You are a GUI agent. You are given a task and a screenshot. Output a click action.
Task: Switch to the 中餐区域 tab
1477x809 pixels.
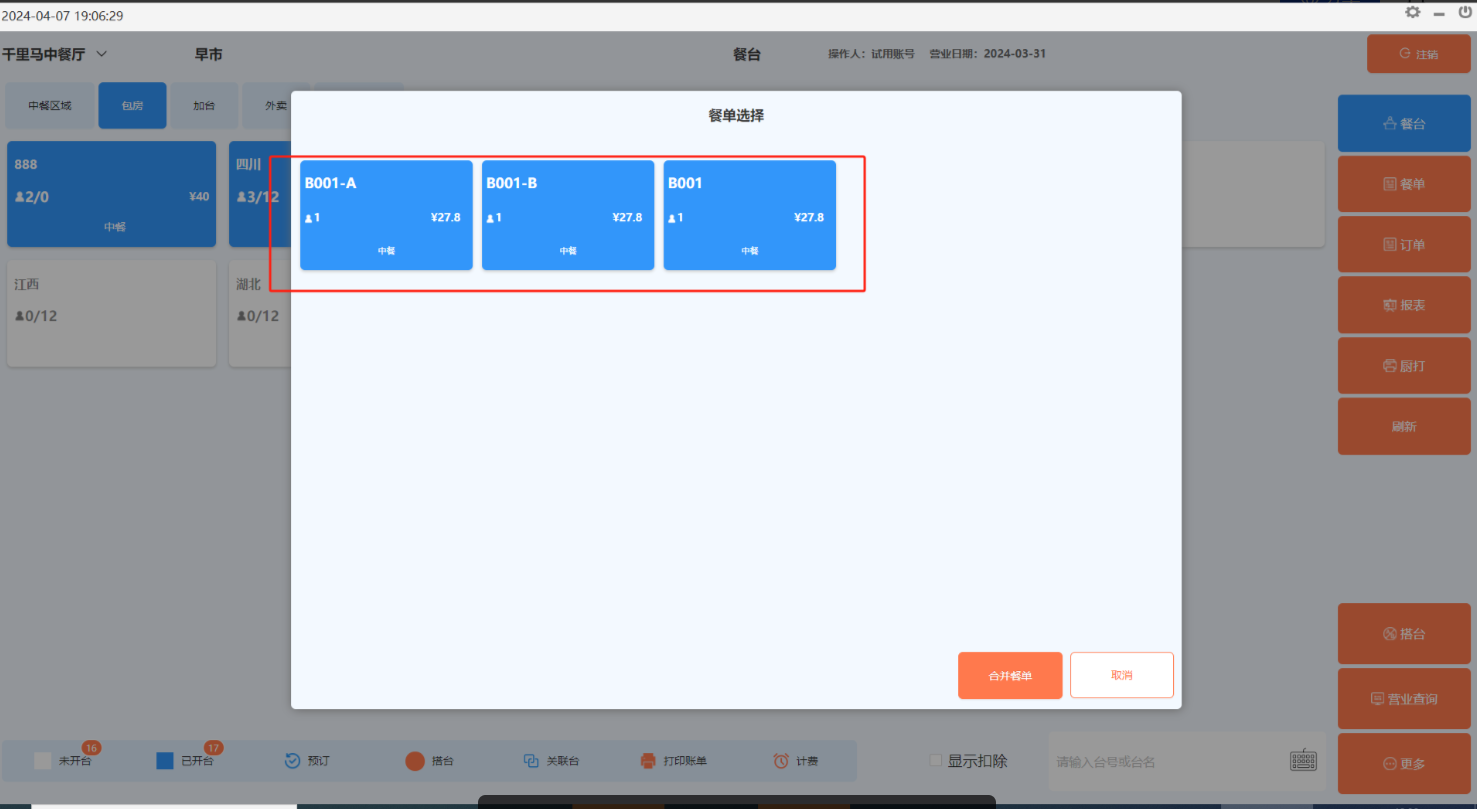pos(50,105)
